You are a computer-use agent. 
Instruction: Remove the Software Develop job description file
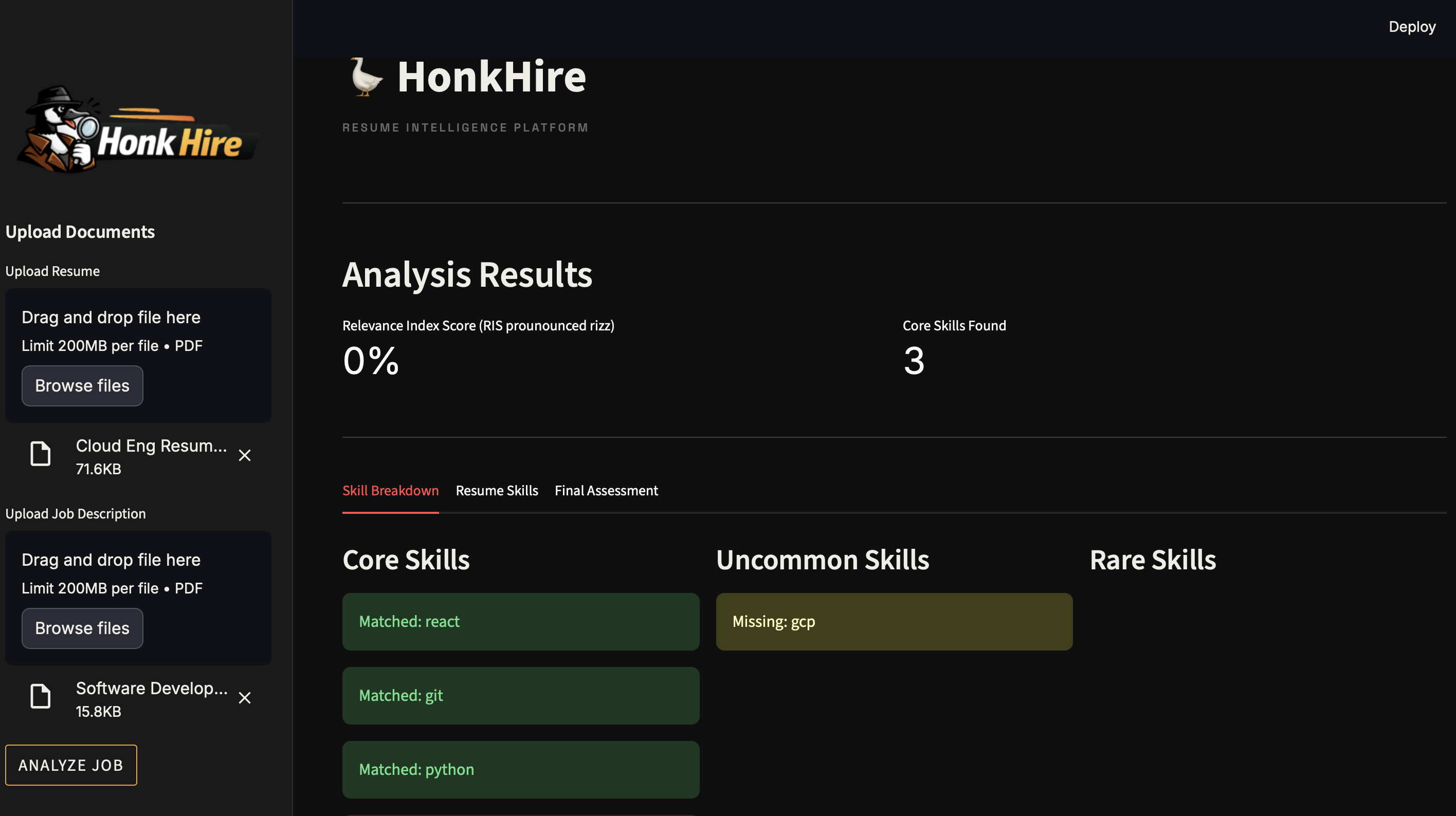(x=245, y=698)
